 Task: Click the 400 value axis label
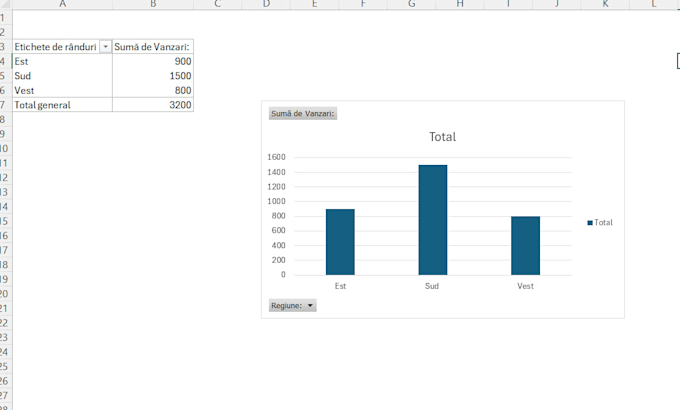(278, 245)
